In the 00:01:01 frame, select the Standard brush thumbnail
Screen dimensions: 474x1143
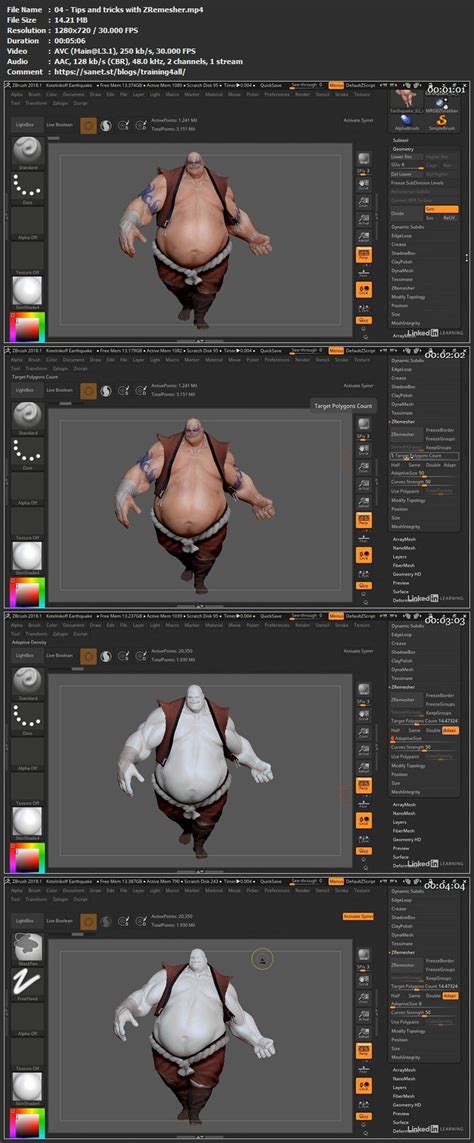click(27, 152)
